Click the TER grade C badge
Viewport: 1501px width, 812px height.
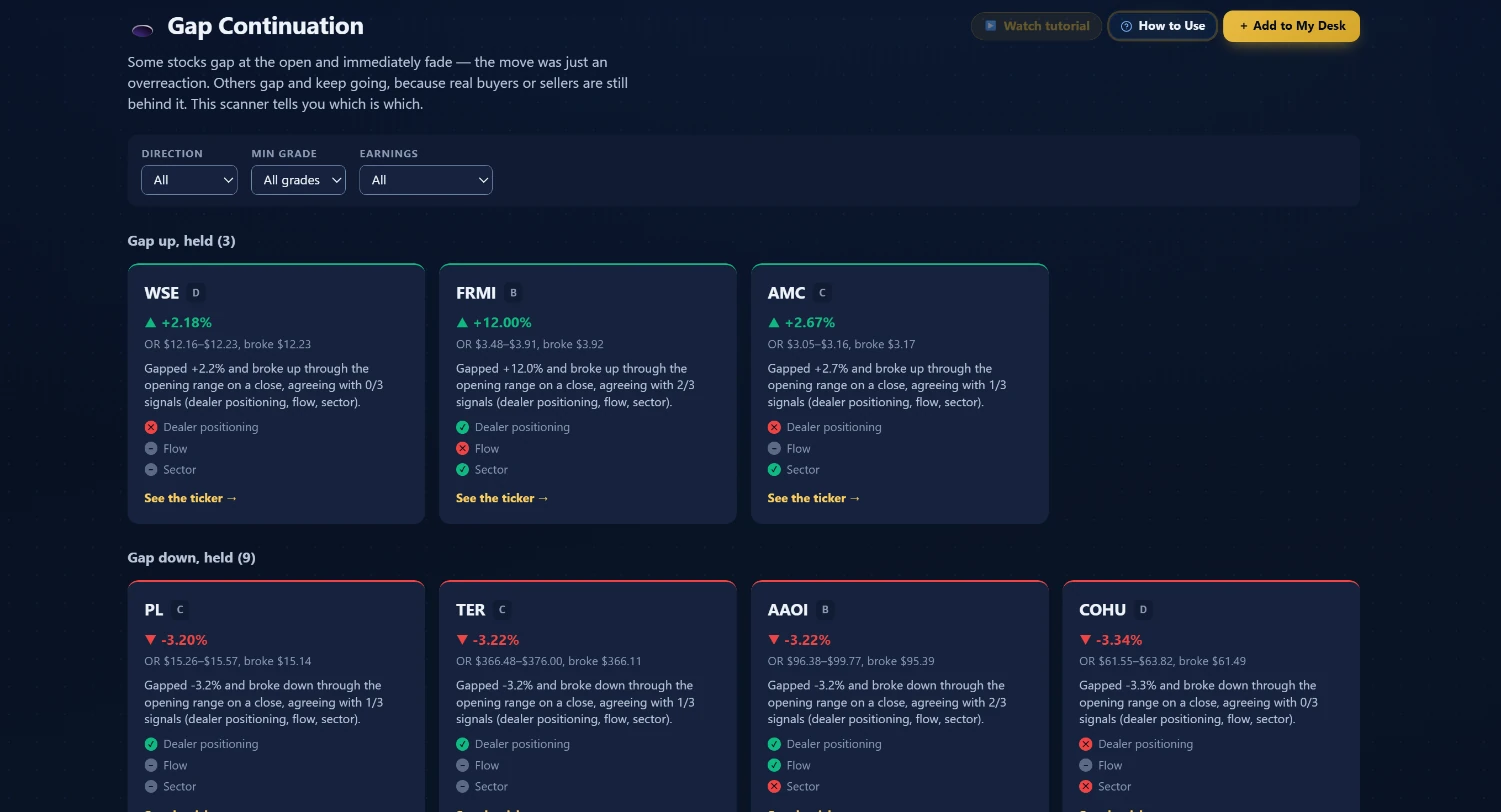(502, 610)
